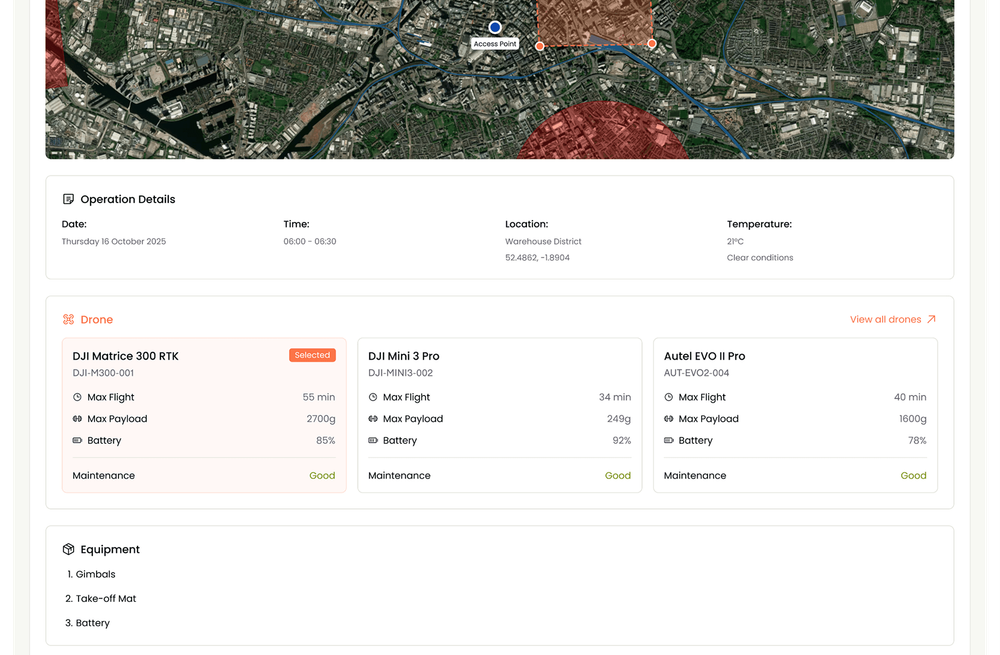Click DJI Matrice 300 RTK Battery icon
The height and width of the screenshot is (655, 1000).
[x=77, y=440]
